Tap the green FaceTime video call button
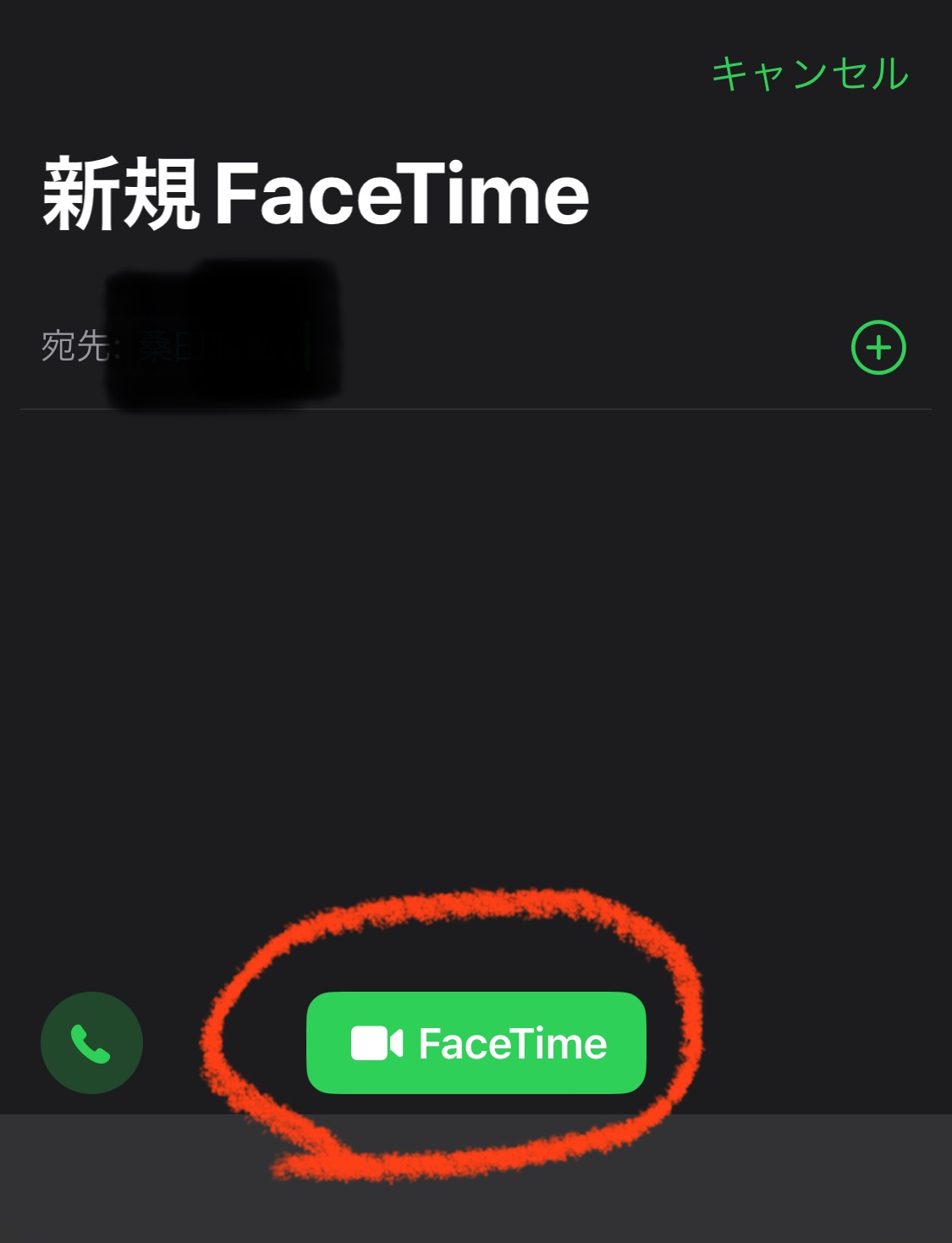The height and width of the screenshot is (1243, 952). pos(476,1042)
